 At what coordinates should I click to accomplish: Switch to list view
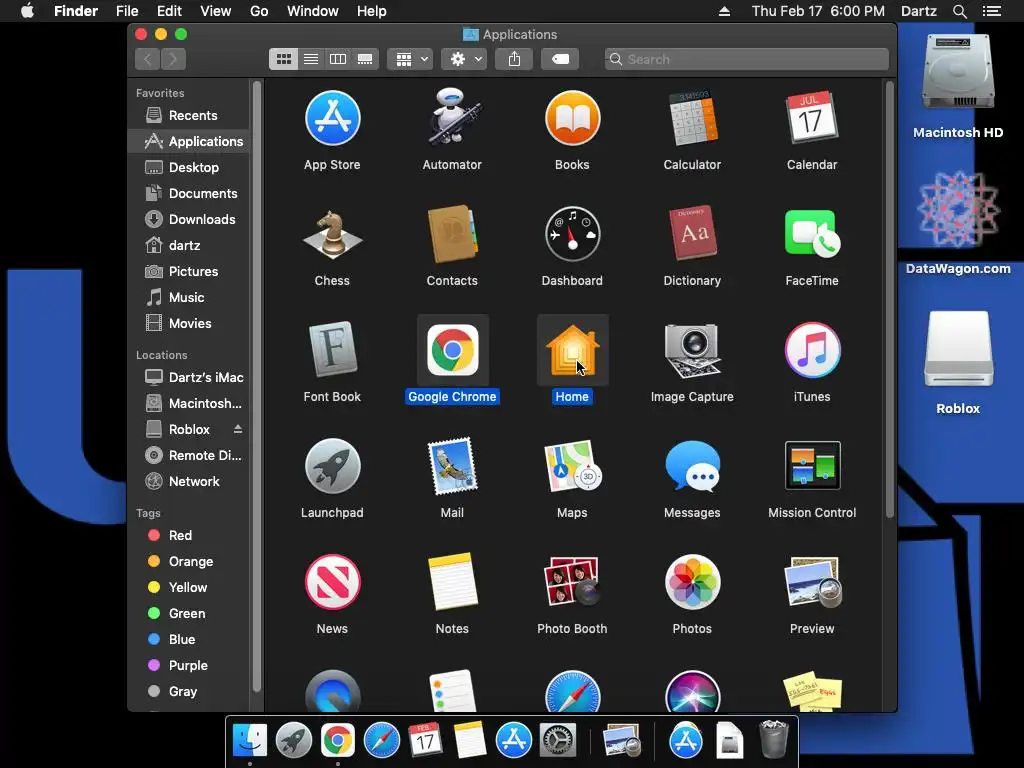311,59
